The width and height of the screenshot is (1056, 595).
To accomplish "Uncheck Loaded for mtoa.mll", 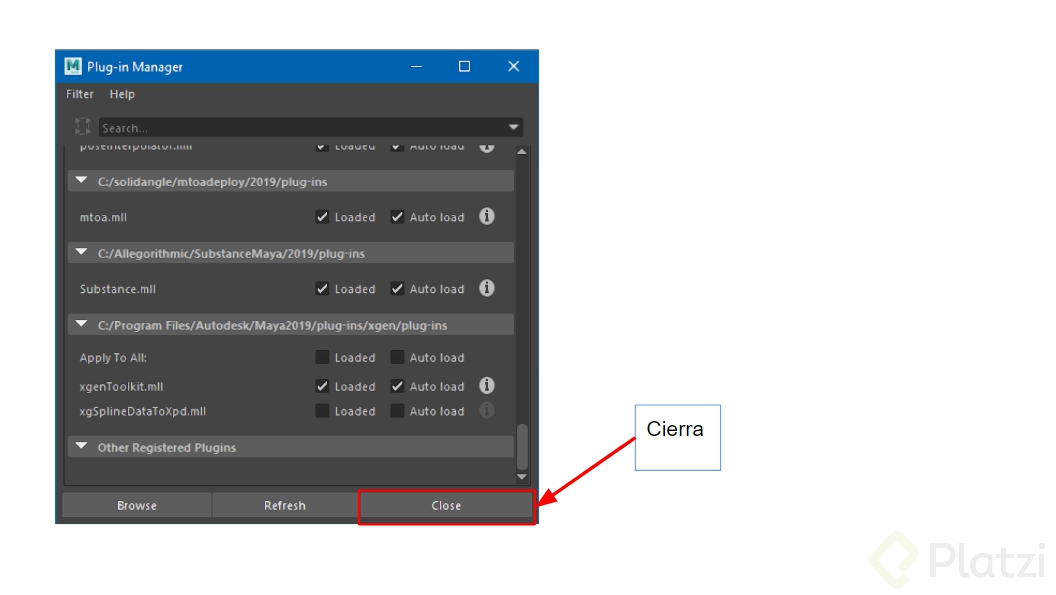I will tap(322, 217).
